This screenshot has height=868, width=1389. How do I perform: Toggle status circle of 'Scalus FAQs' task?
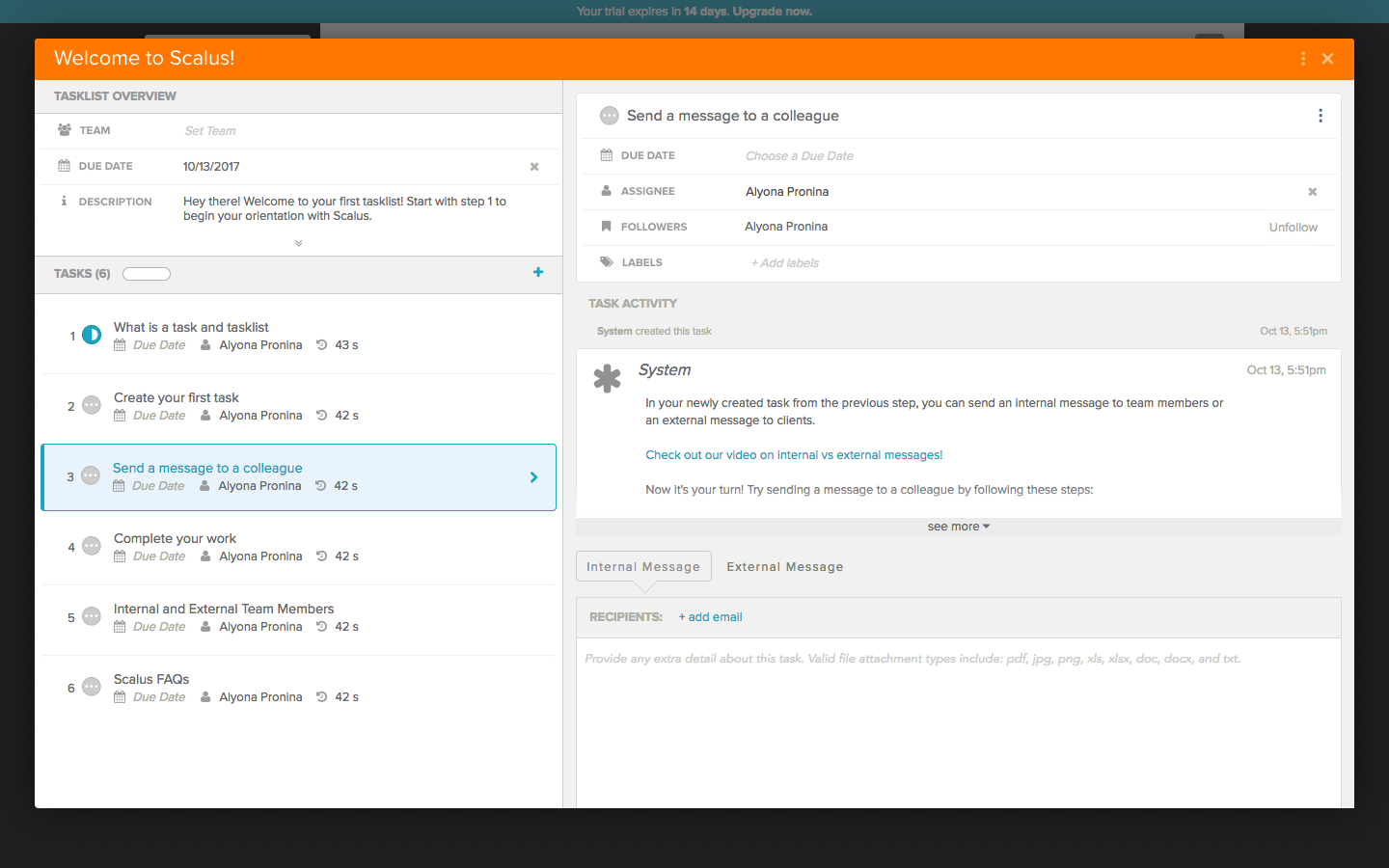pos(92,687)
